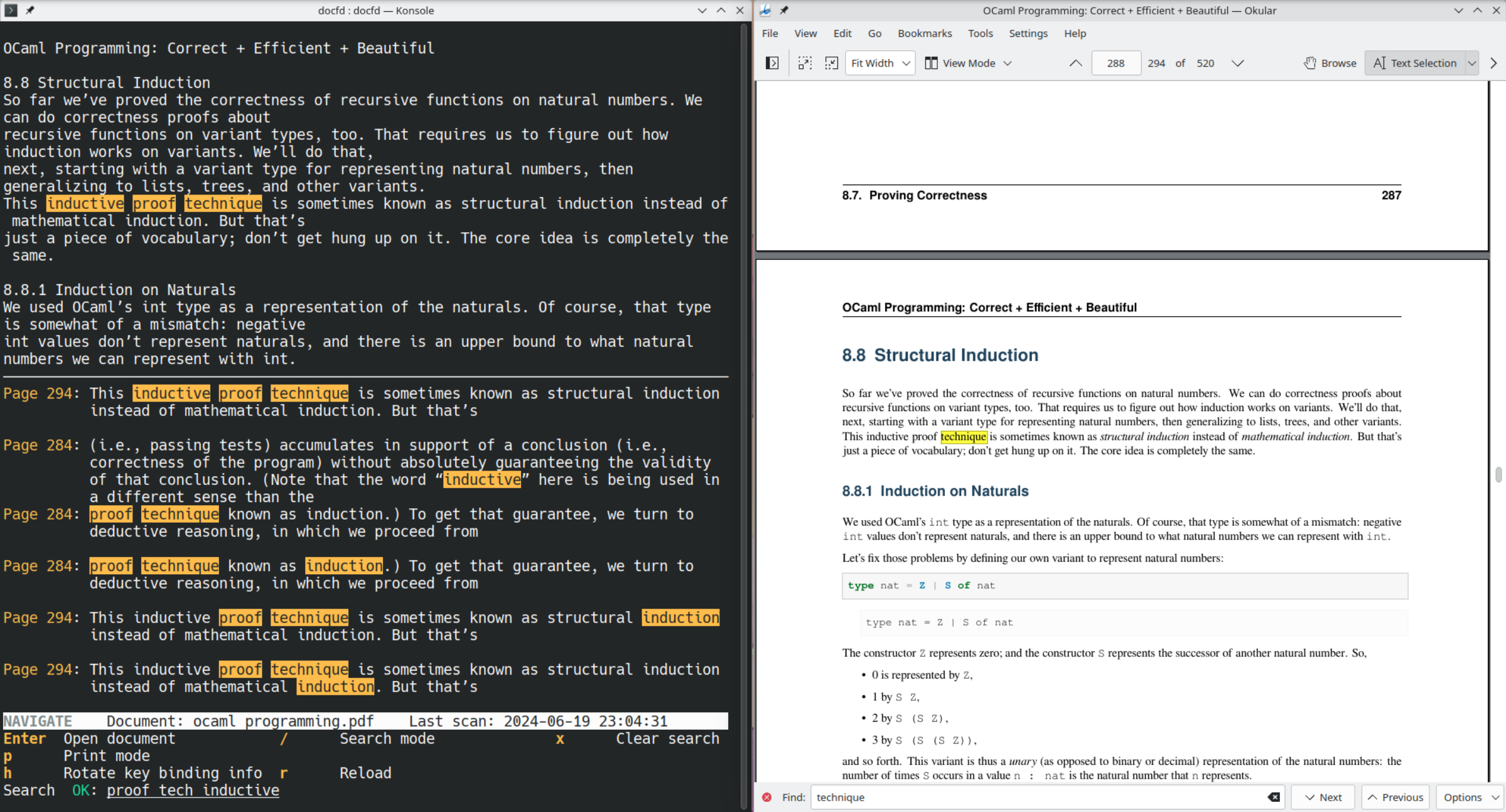Clear the Find field text
The width and height of the screenshot is (1506, 812).
point(1273,797)
